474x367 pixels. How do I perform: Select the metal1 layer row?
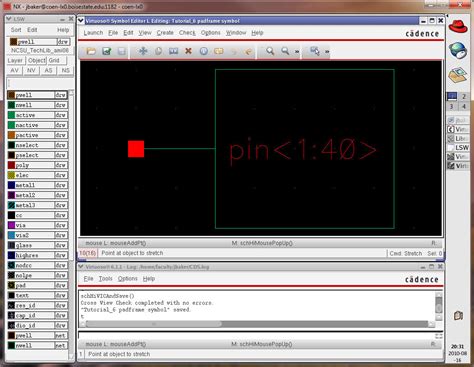38,185
